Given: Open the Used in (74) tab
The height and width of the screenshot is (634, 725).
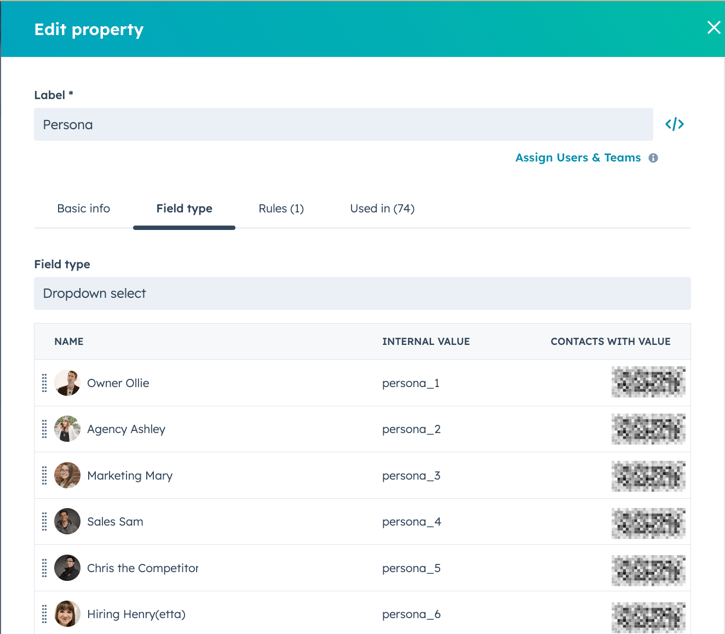Looking at the screenshot, I should [x=382, y=208].
